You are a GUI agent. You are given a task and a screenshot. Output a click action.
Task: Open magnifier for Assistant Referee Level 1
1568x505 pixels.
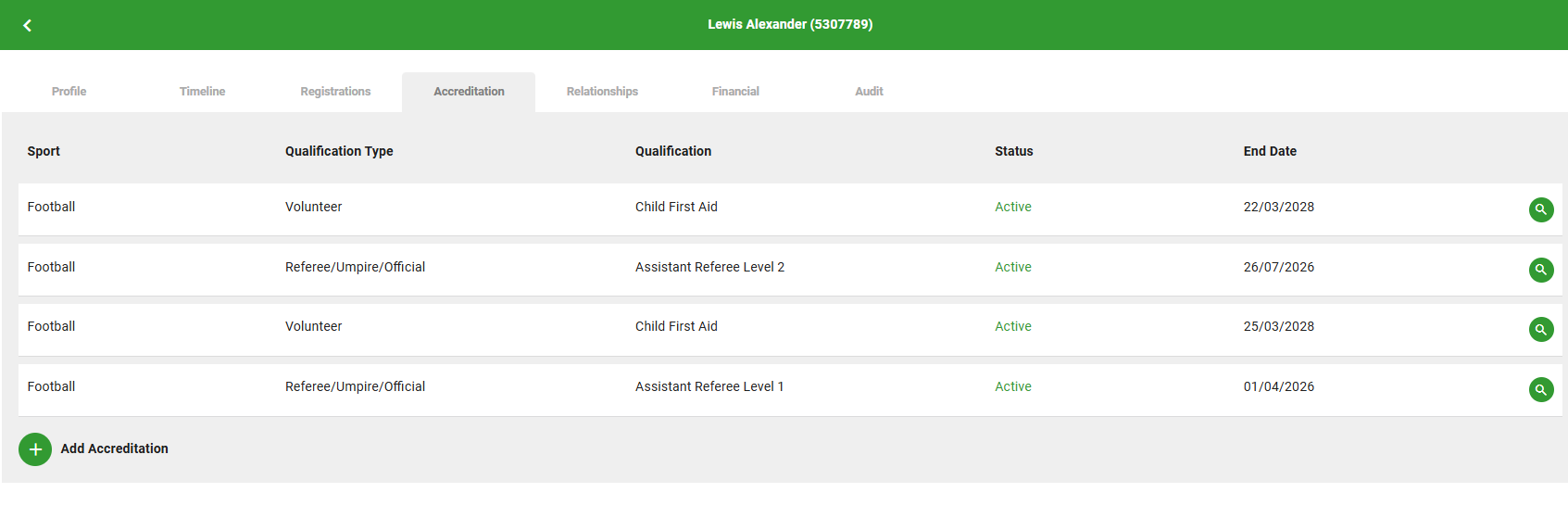click(1541, 389)
